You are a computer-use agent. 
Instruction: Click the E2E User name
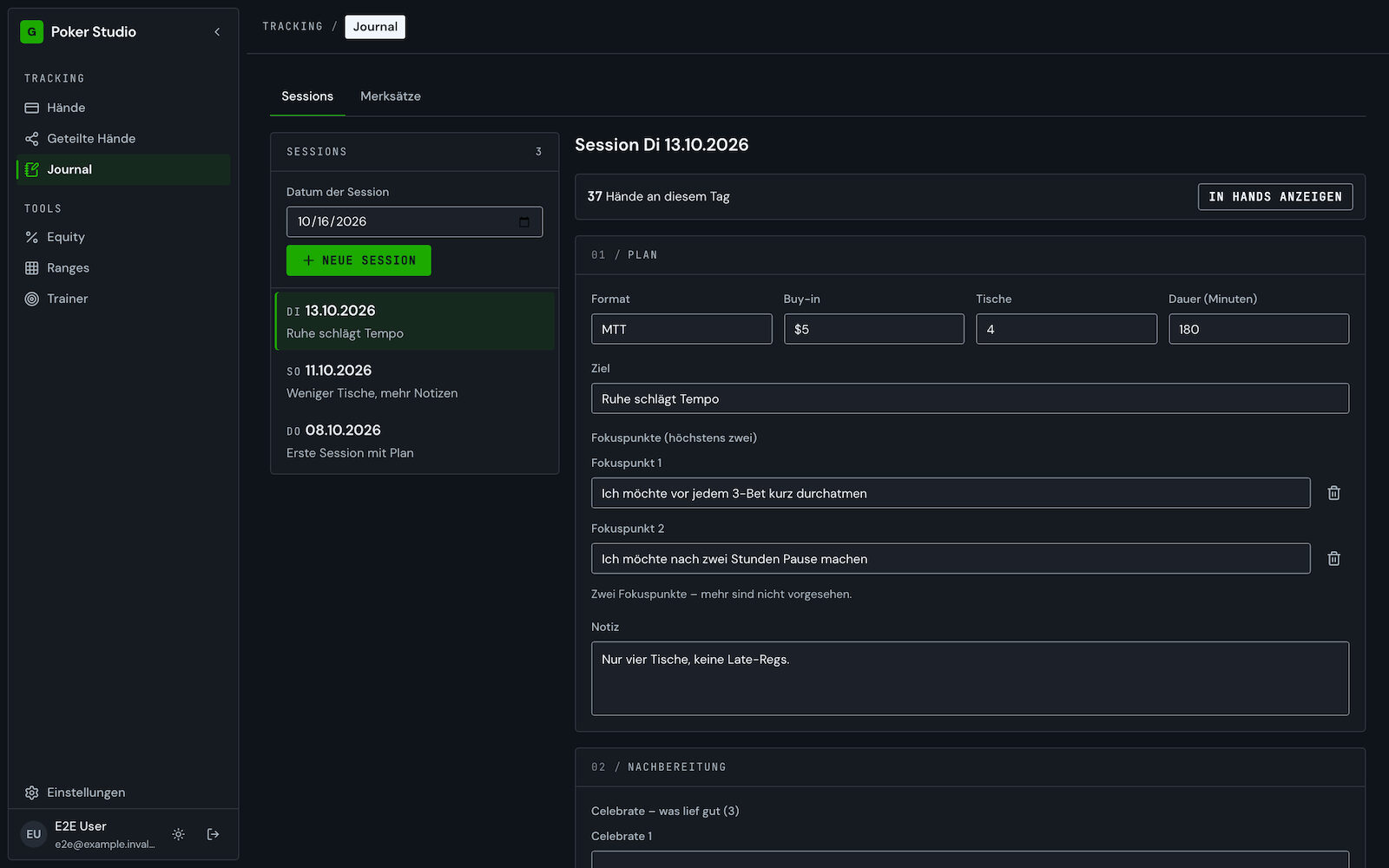point(81,826)
